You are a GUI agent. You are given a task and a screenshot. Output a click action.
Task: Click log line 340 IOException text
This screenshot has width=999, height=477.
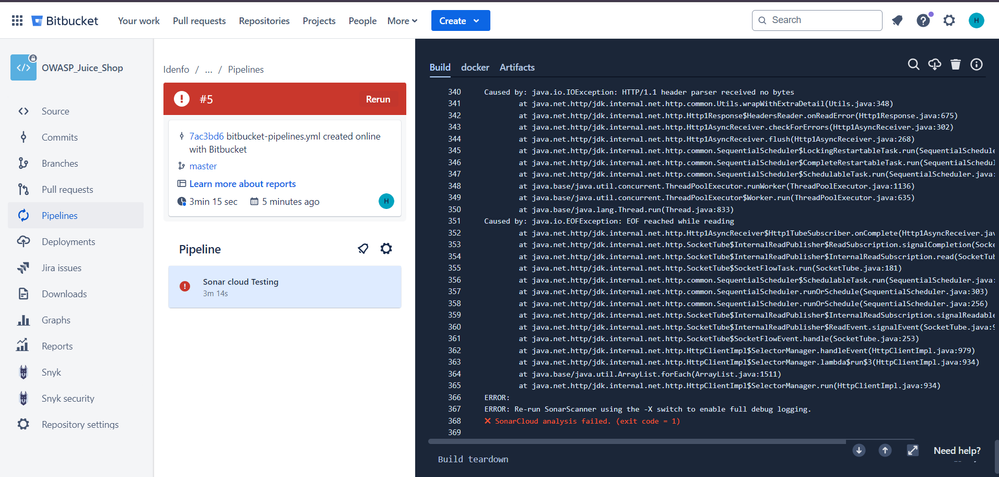pos(639,92)
